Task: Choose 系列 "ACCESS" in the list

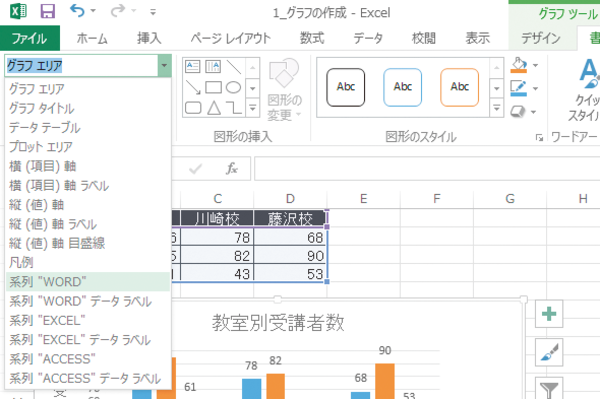Action: tap(88, 359)
